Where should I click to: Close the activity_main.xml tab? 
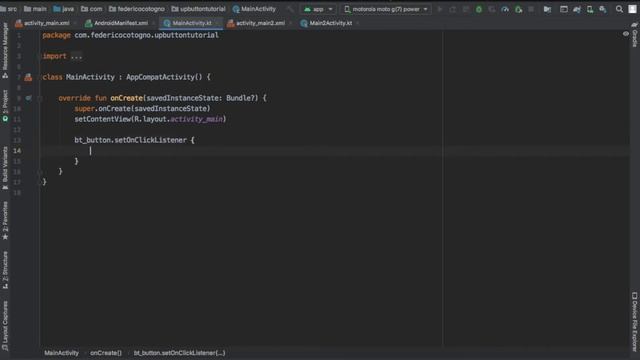[76, 23]
